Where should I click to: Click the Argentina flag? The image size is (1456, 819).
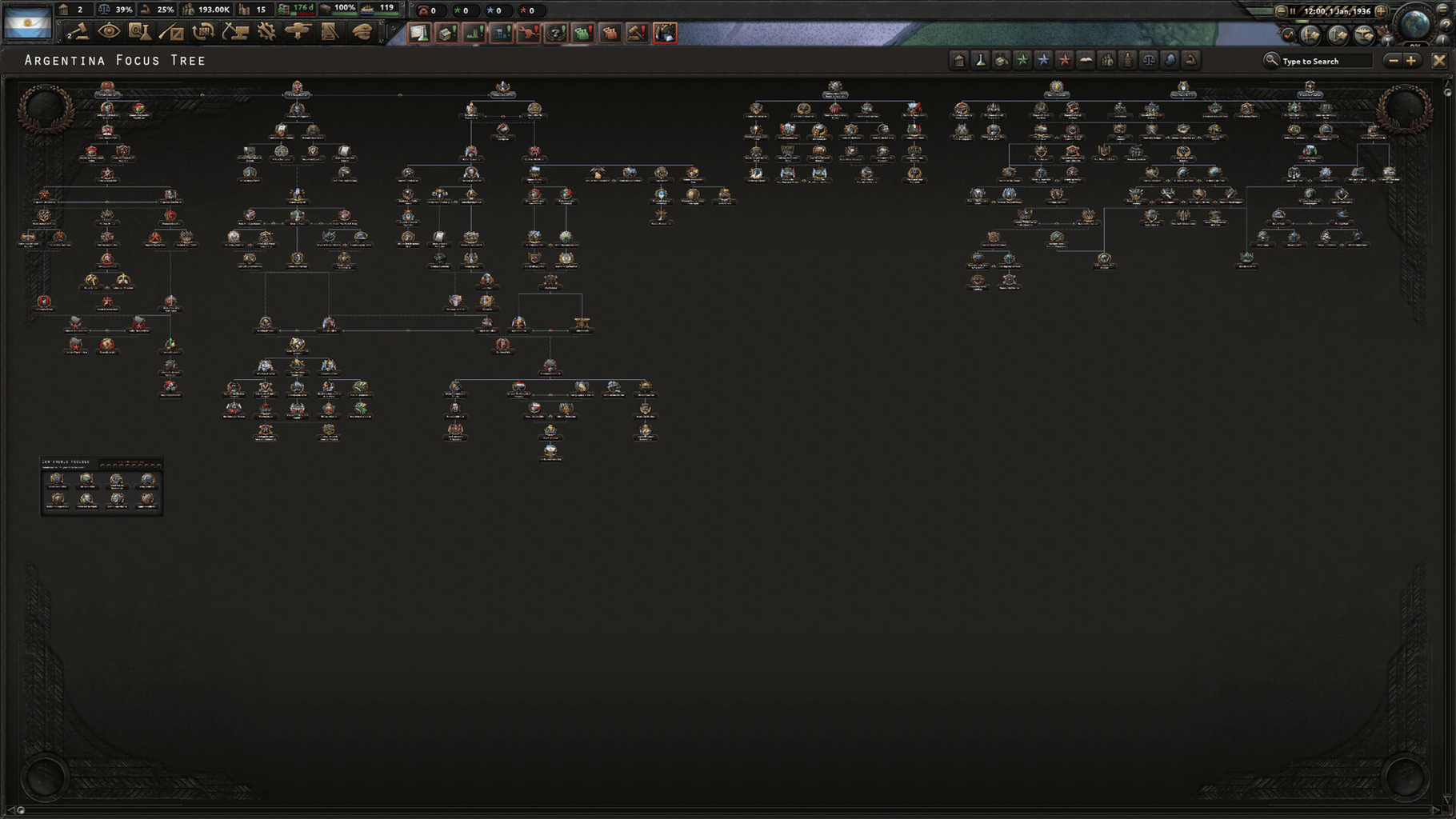coord(28,22)
